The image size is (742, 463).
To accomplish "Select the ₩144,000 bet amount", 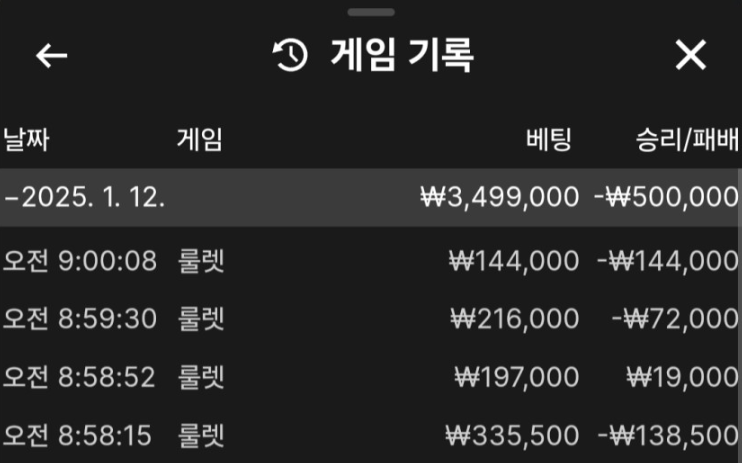I will click(x=514, y=261).
